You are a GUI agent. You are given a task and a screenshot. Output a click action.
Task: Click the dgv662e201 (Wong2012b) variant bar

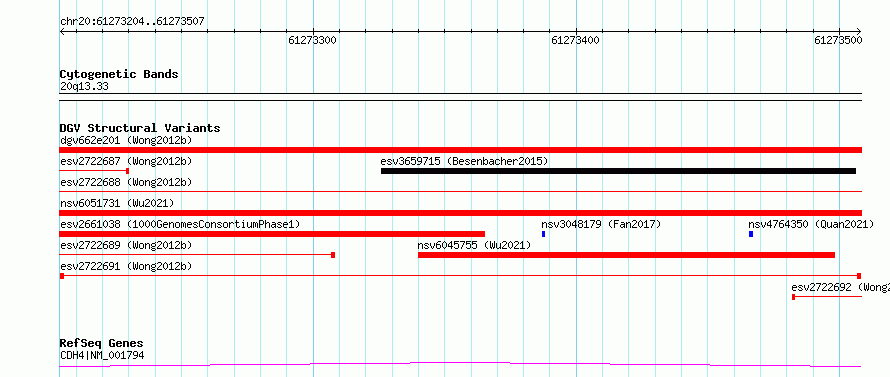pos(460,149)
